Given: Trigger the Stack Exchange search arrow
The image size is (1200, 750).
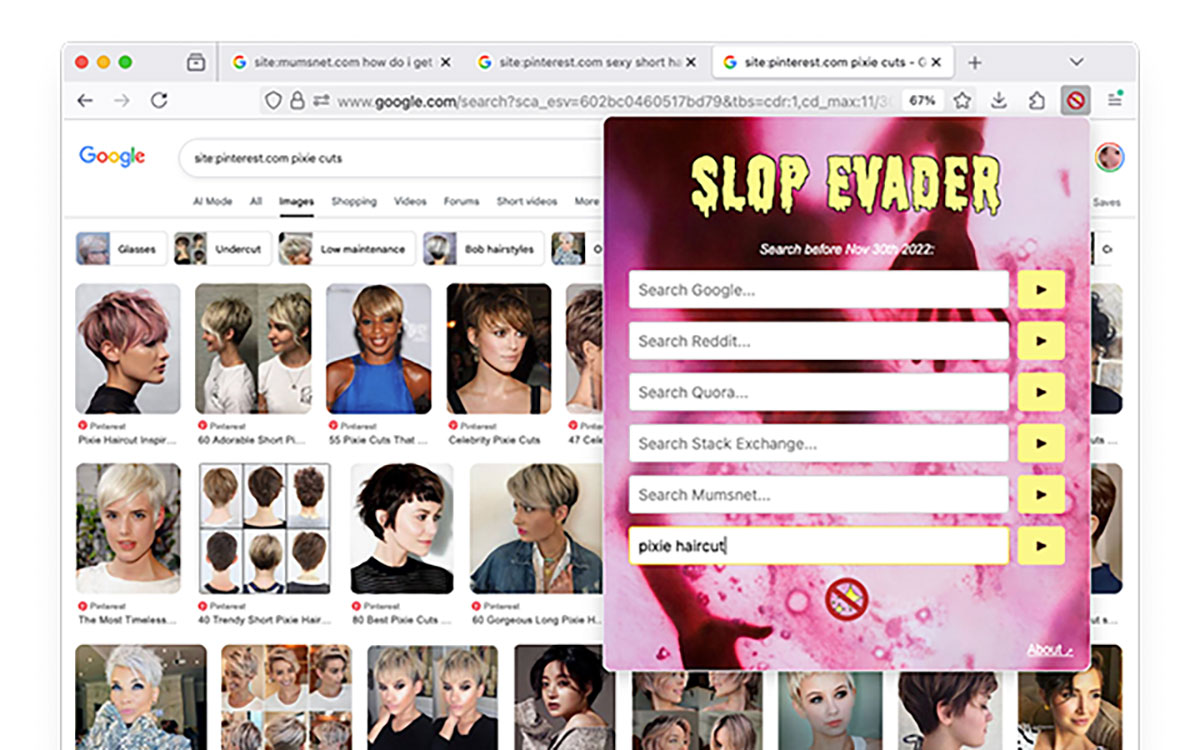Looking at the screenshot, I should [x=1042, y=443].
